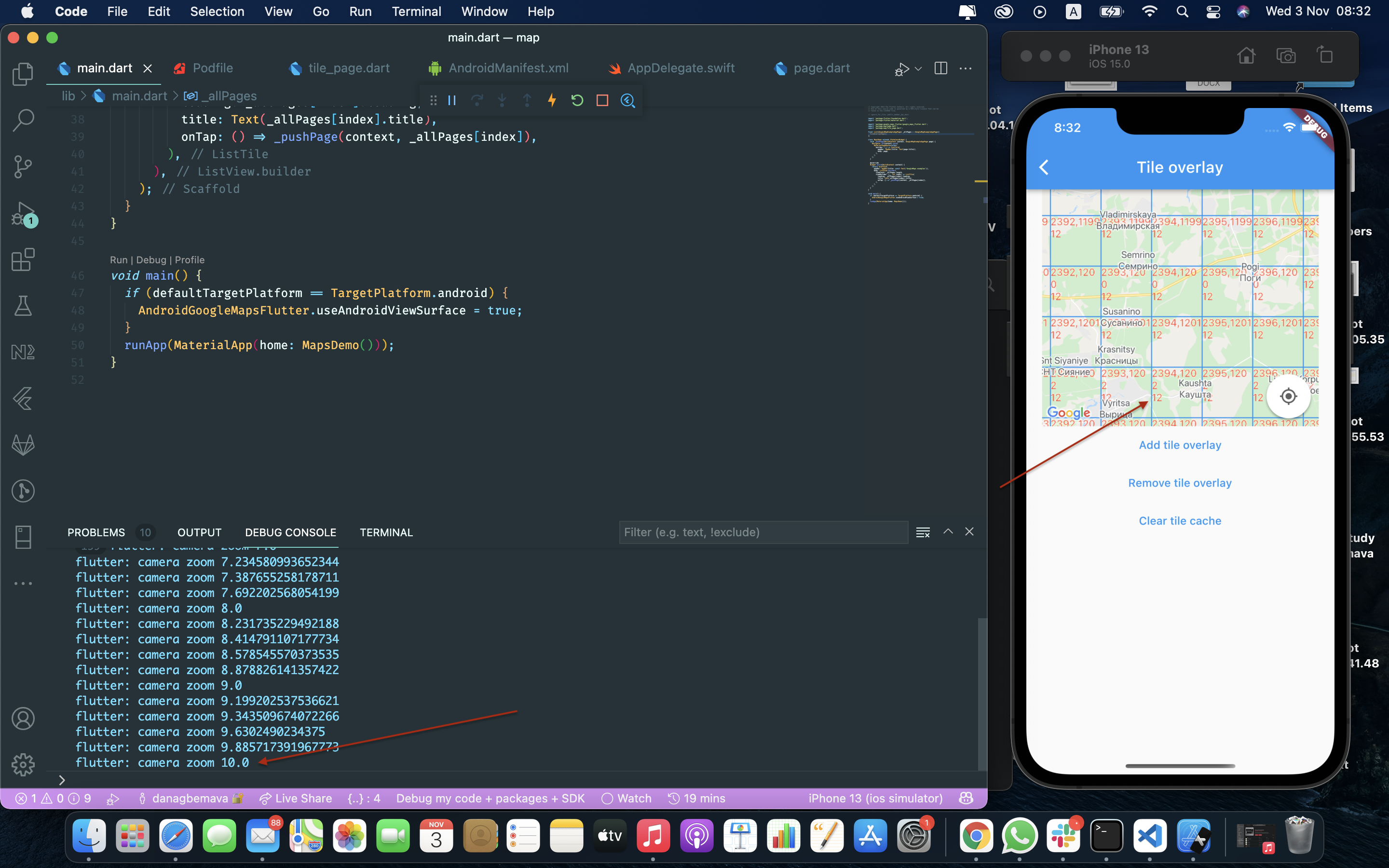
Task: Open the Explorer view in activity bar
Action: click(23, 73)
